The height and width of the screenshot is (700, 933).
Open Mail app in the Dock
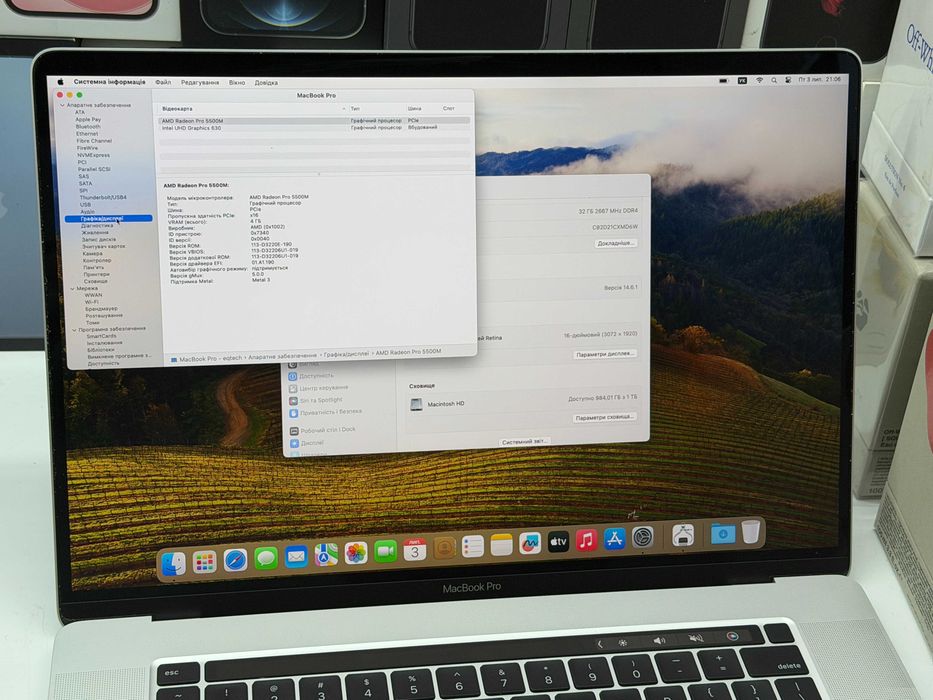click(296, 557)
